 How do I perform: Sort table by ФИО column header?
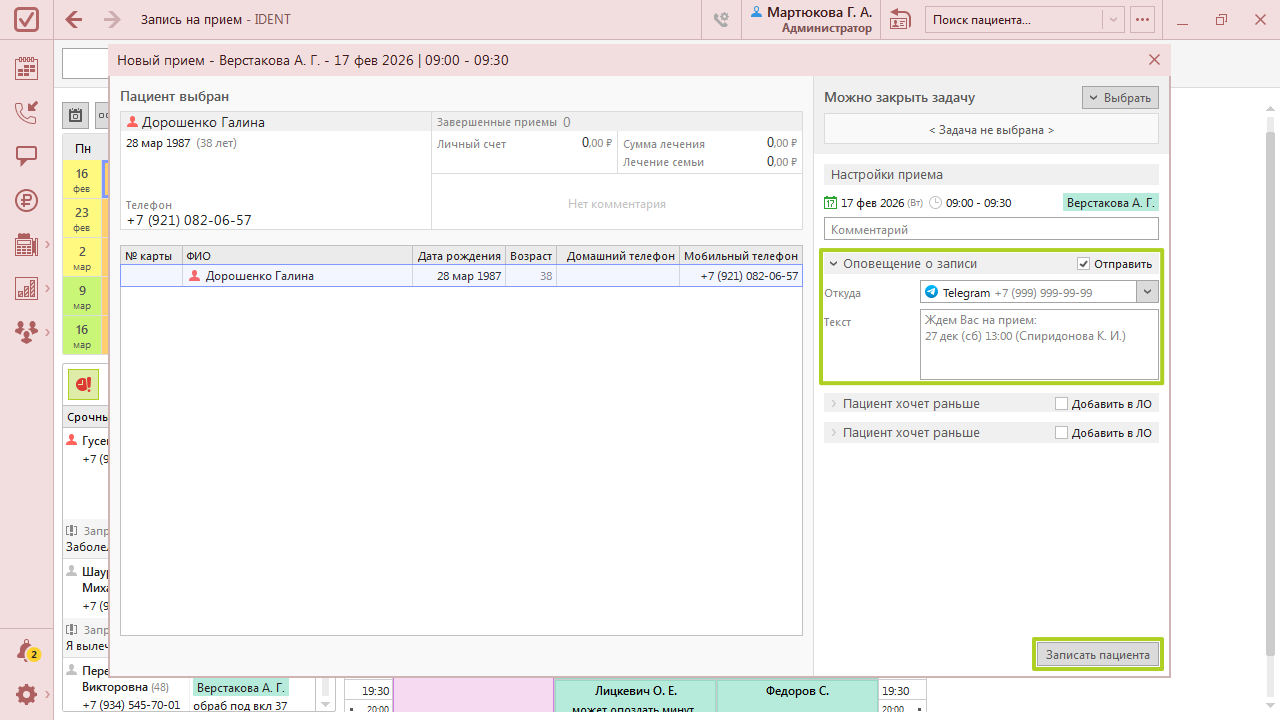click(x=297, y=256)
